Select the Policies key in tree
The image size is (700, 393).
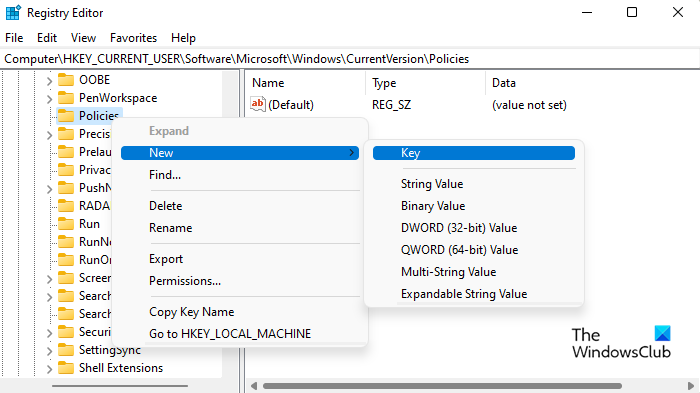pos(99,116)
